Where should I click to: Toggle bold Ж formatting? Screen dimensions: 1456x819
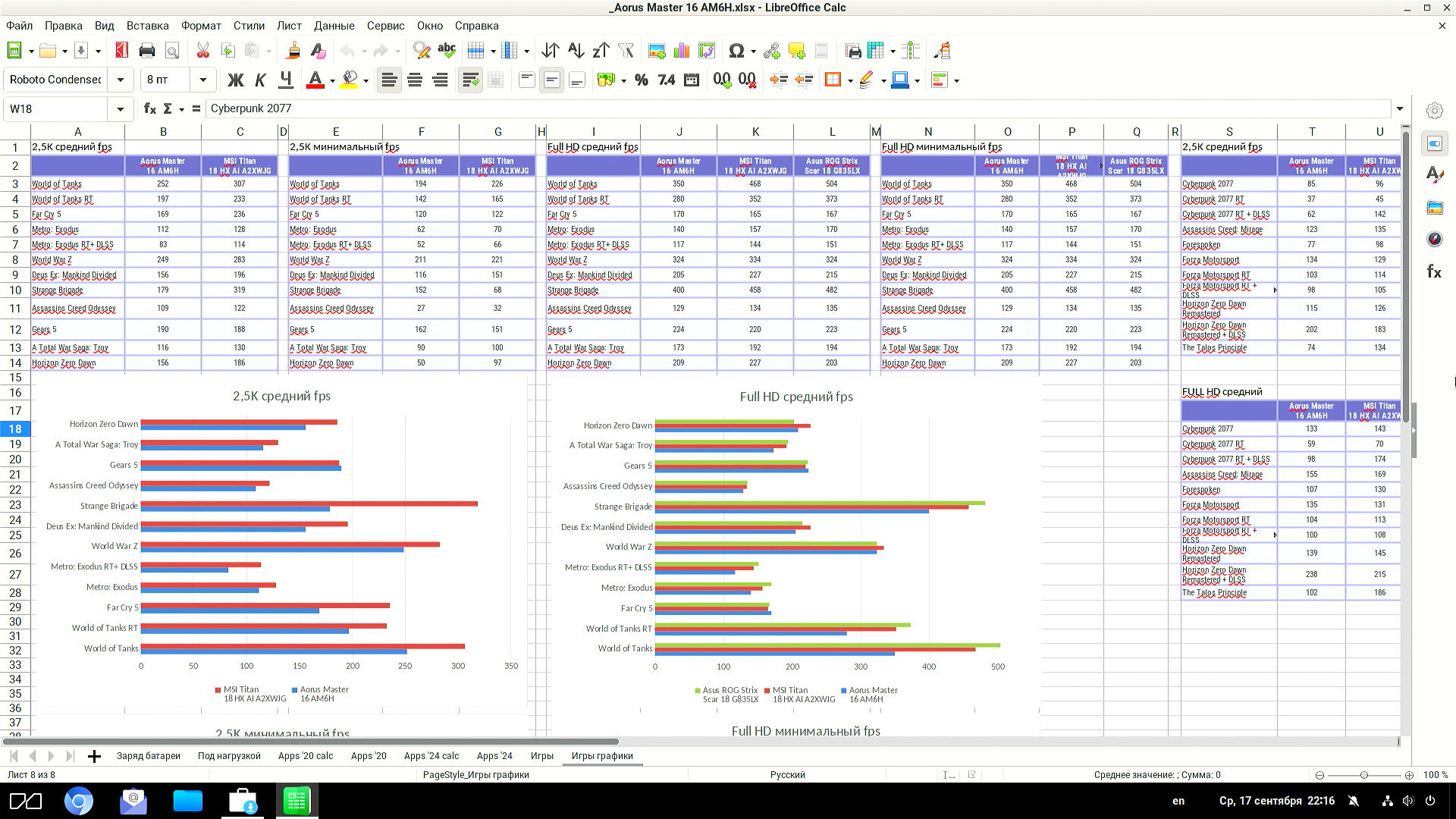click(x=236, y=80)
